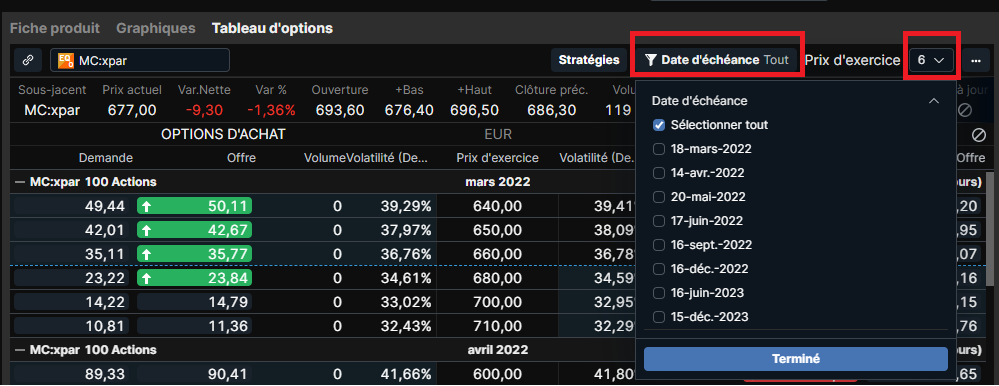Collapse the mars 2022 options group

coord(20,182)
